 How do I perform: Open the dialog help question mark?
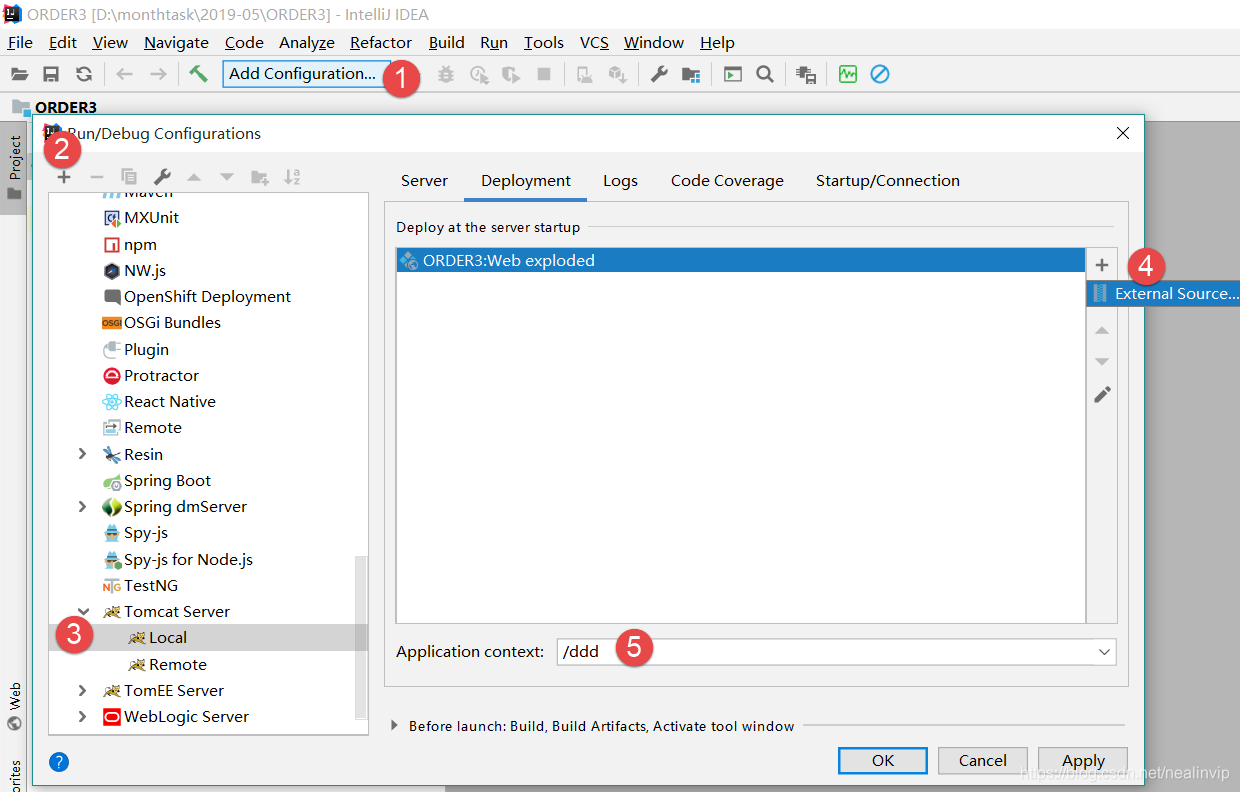[x=59, y=762]
